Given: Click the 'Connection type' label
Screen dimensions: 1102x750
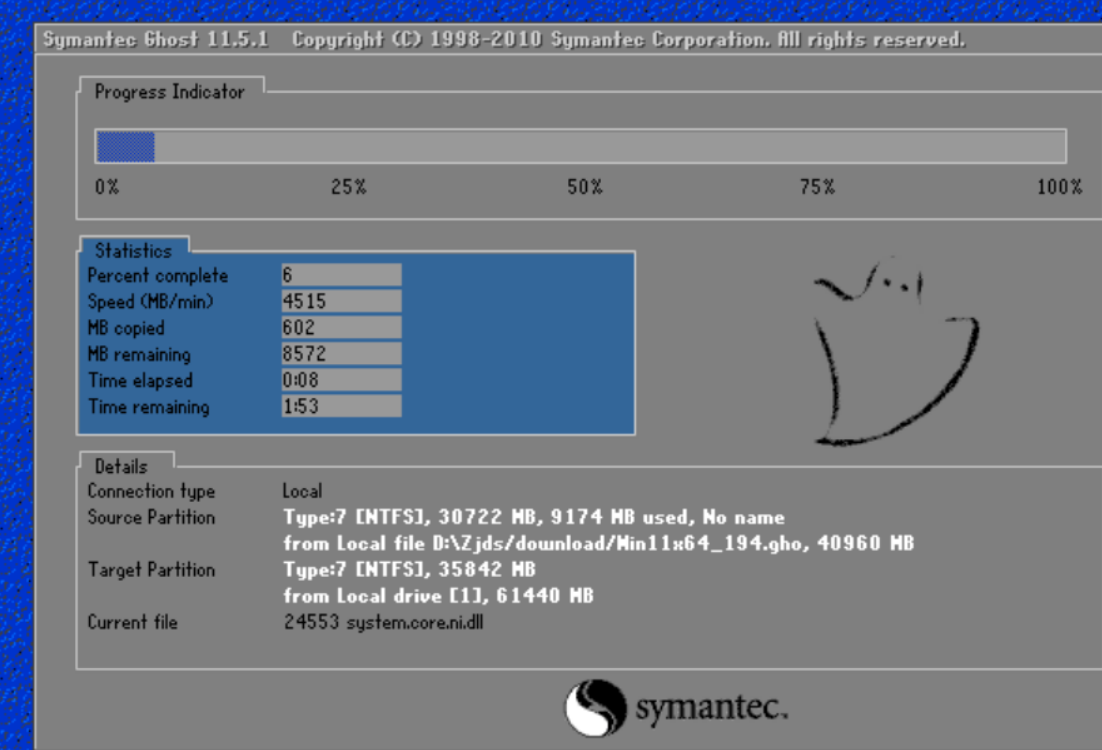Looking at the screenshot, I should [x=151, y=491].
